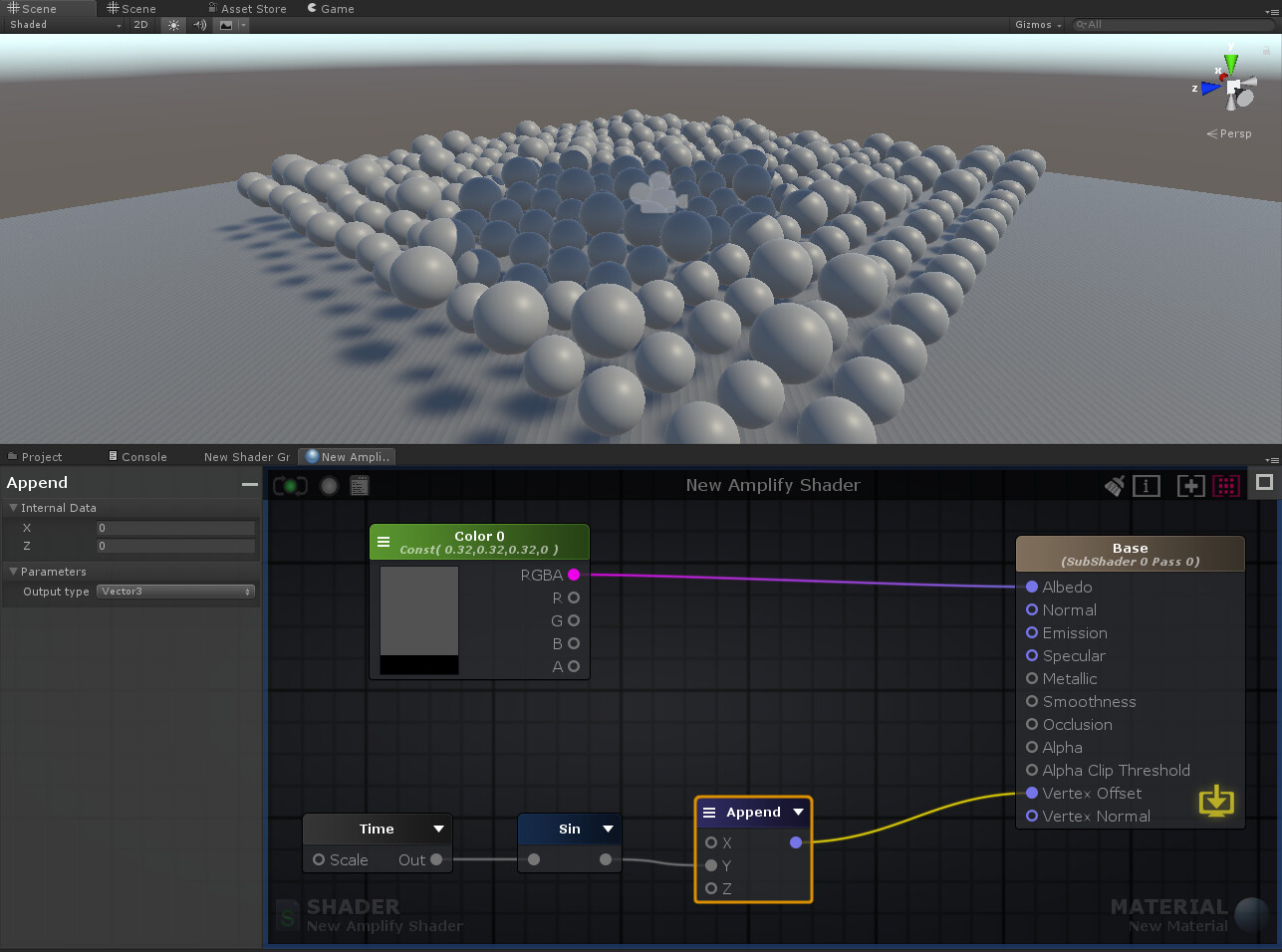Open node properties with the info icon
The height and width of the screenshot is (952, 1282).
[x=1147, y=486]
